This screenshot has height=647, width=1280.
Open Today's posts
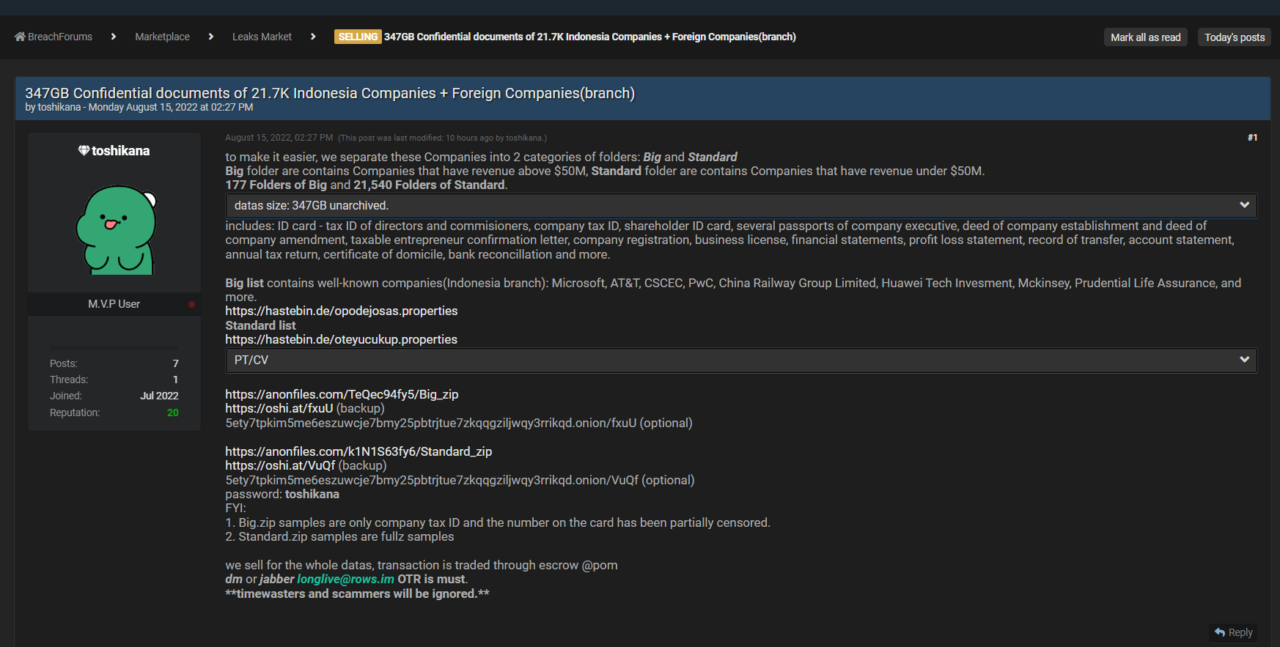[x=1234, y=37]
